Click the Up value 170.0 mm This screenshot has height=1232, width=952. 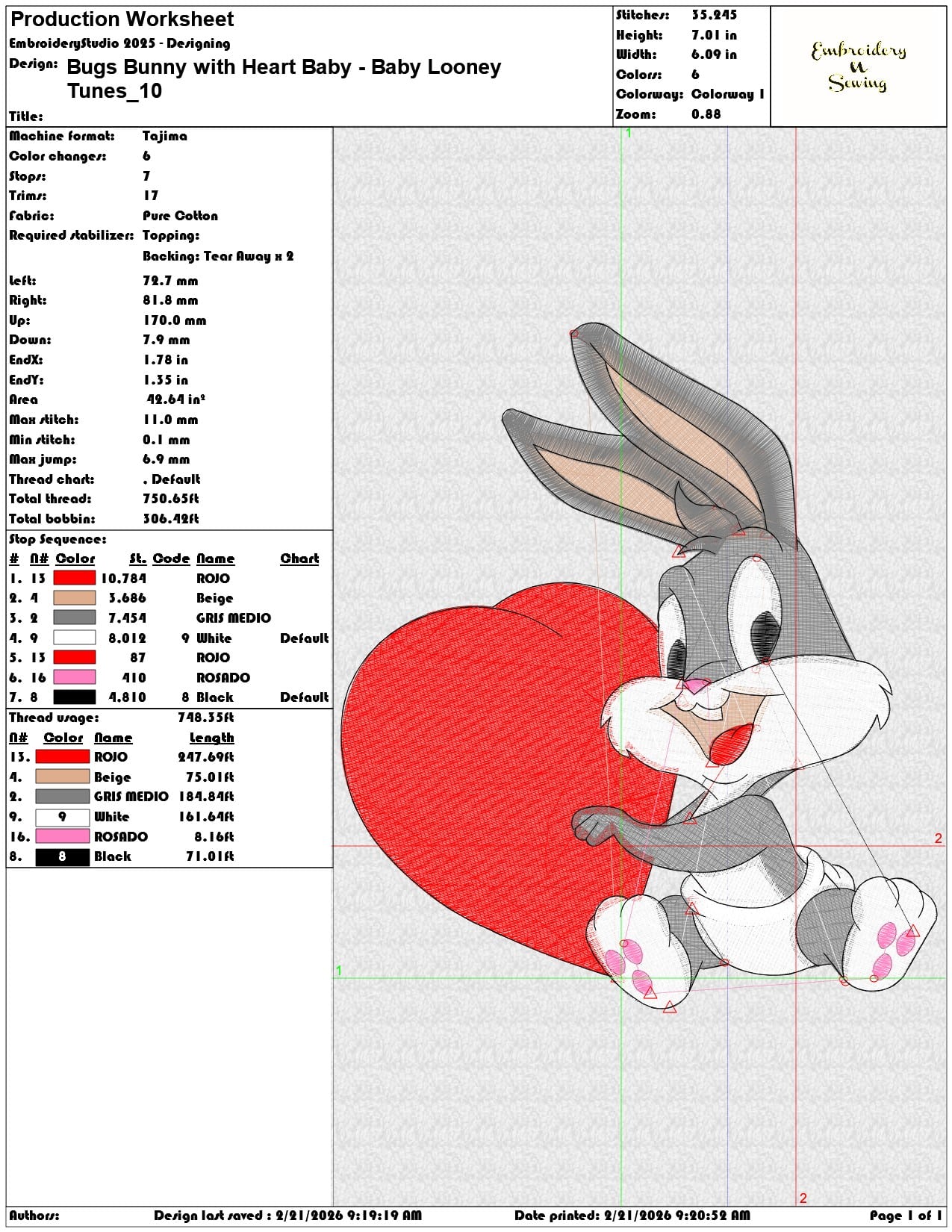(x=174, y=320)
